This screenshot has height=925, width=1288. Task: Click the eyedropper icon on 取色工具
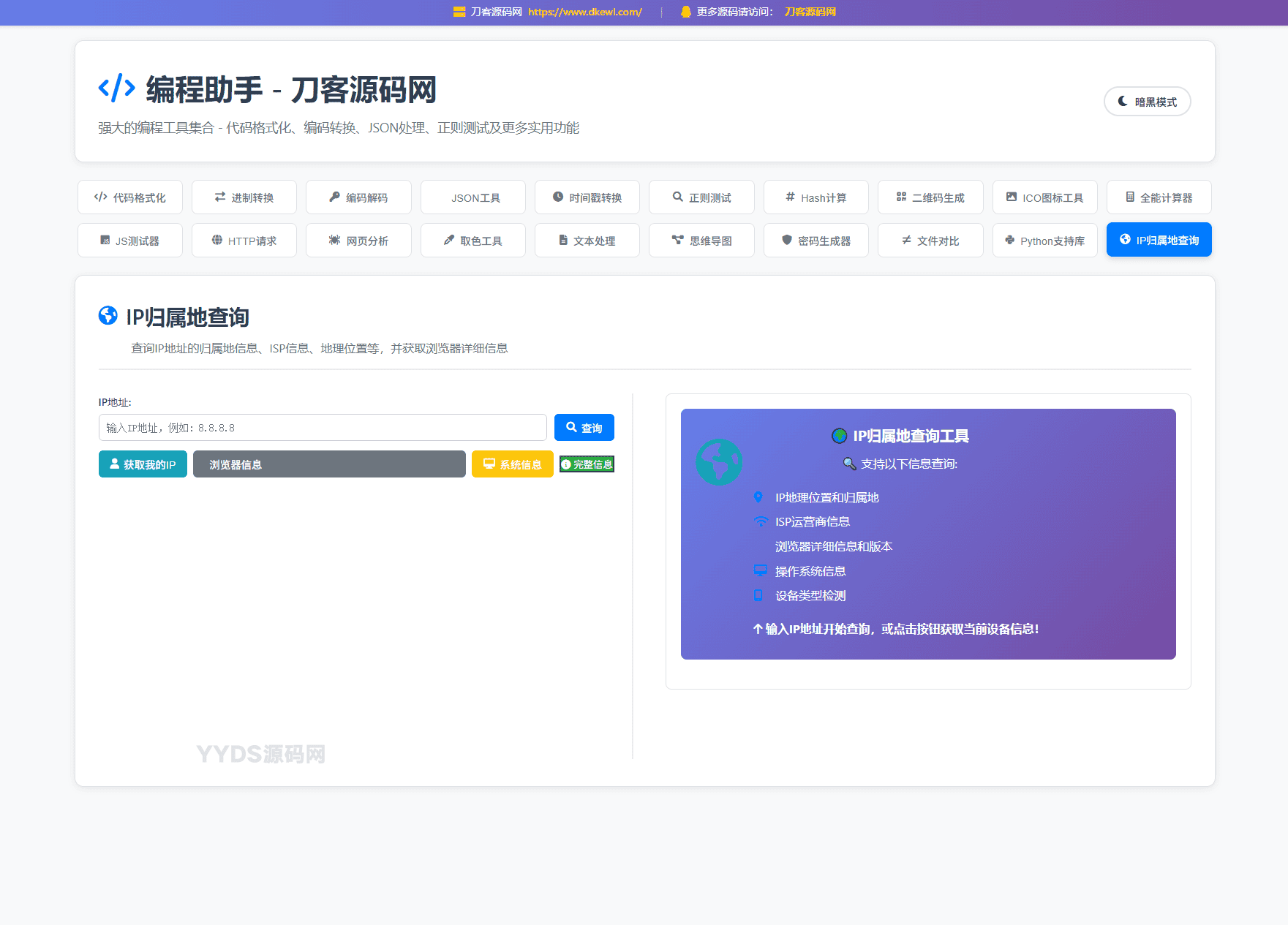449,240
